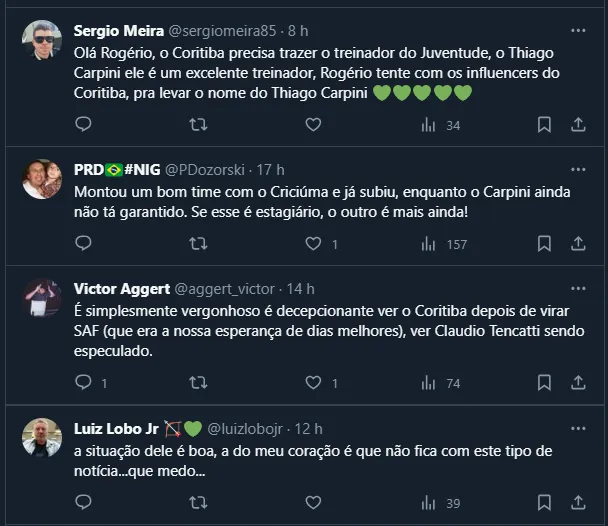Image resolution: width=608 pixels, height=526 pixels.
Task: Share Sergio Meira's tweet
Action: pos(578,125)
